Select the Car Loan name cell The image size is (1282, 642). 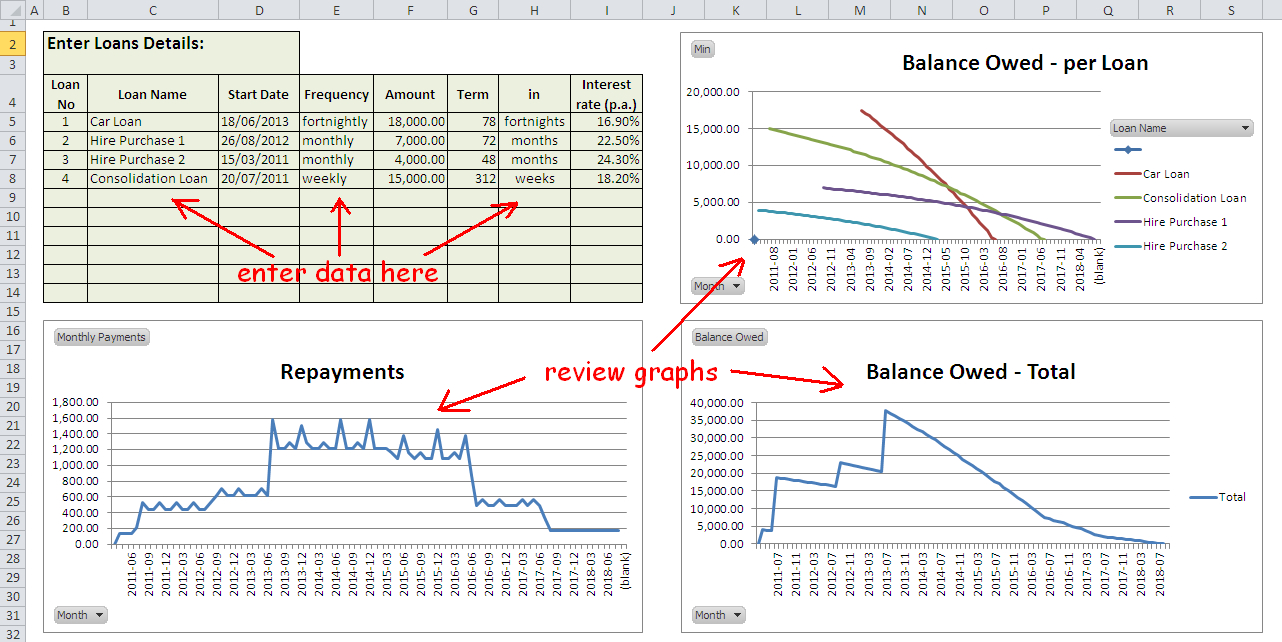click(152, 121)
